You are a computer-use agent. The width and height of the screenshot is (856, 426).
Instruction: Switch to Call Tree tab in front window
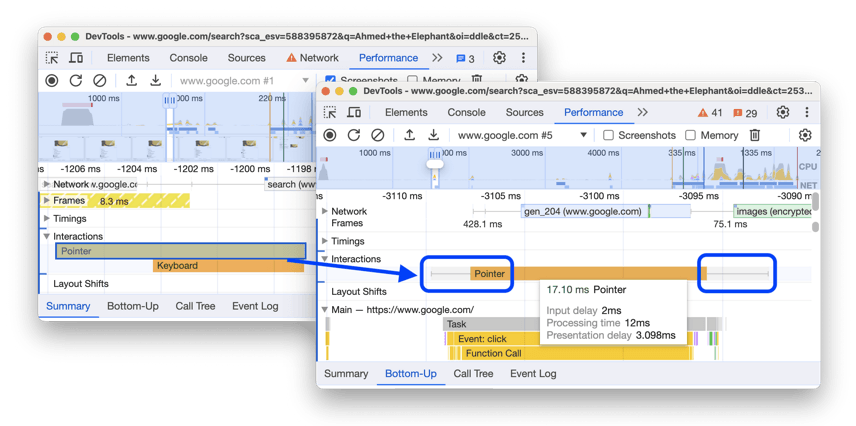[x=475, y=374]
